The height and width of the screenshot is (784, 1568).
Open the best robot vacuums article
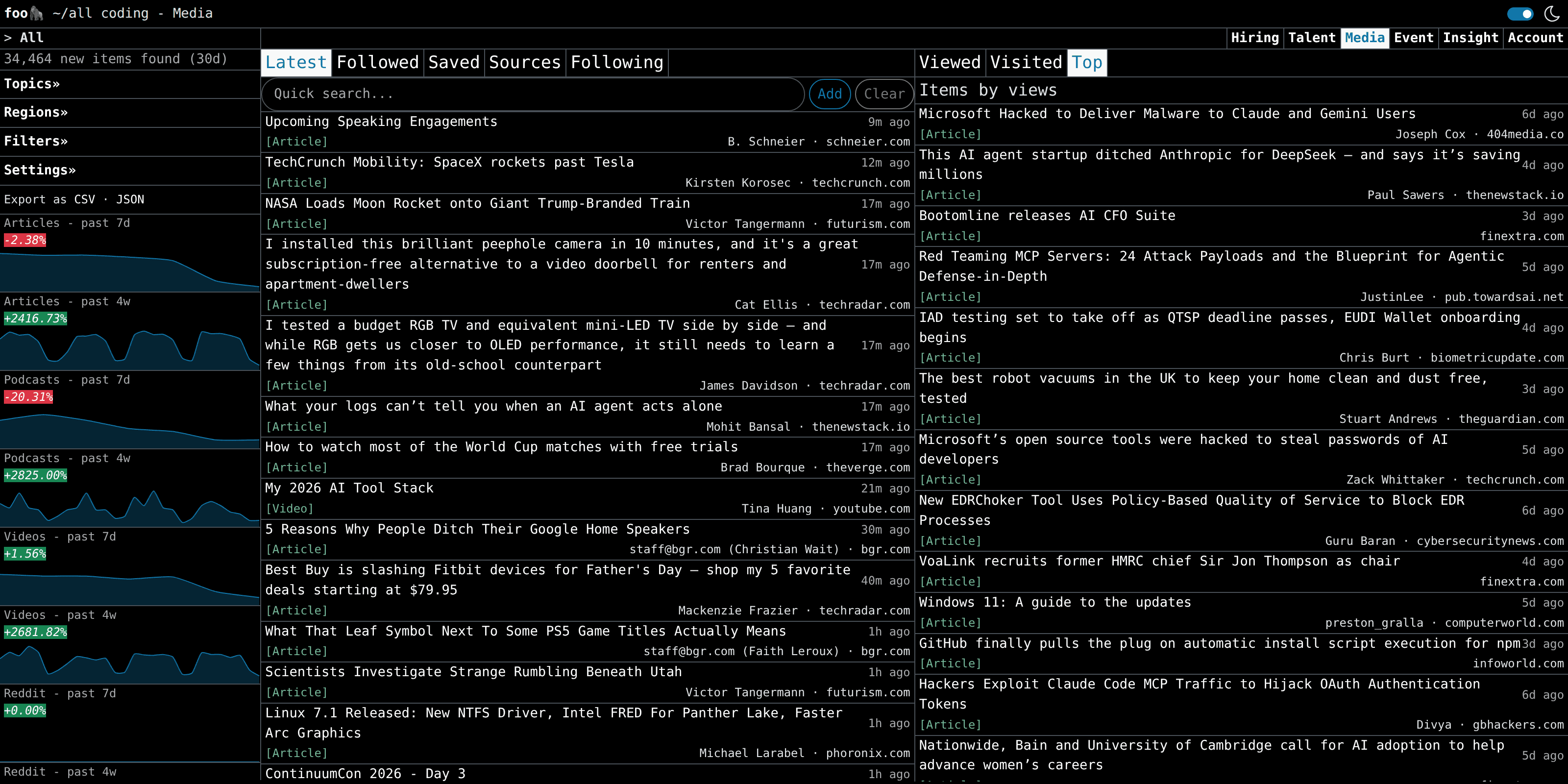coord(1203,389)
